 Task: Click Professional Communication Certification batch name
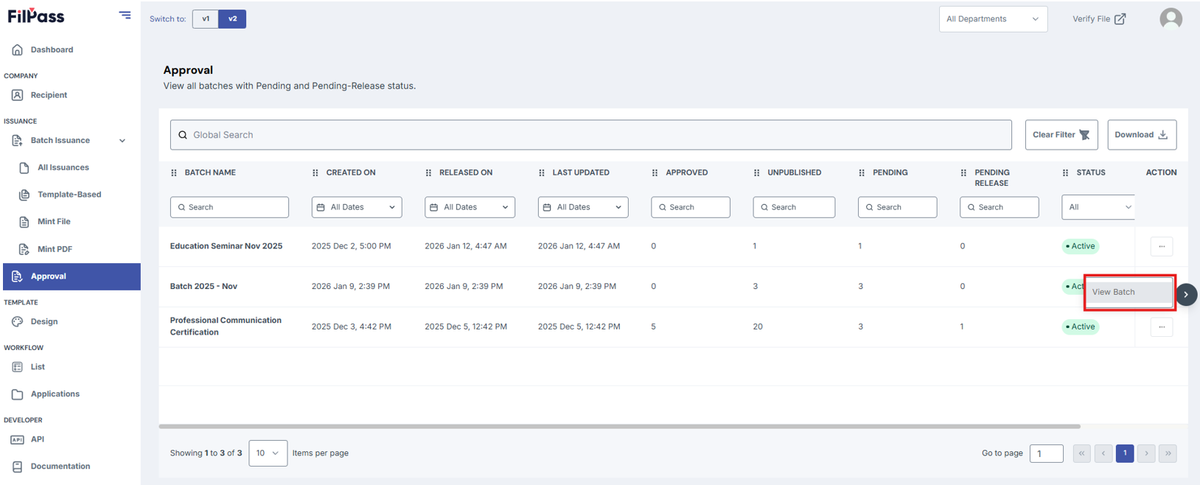pos(226,326)
